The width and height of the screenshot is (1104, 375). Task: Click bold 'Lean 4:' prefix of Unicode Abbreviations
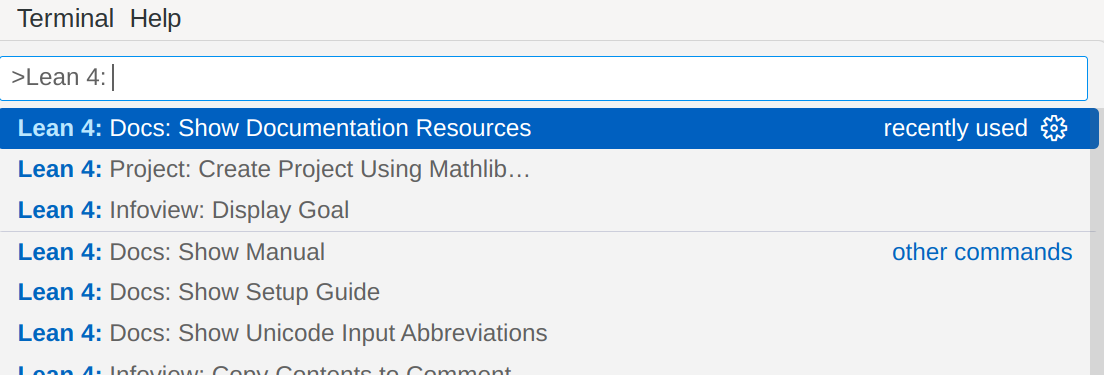pos(61,333)
